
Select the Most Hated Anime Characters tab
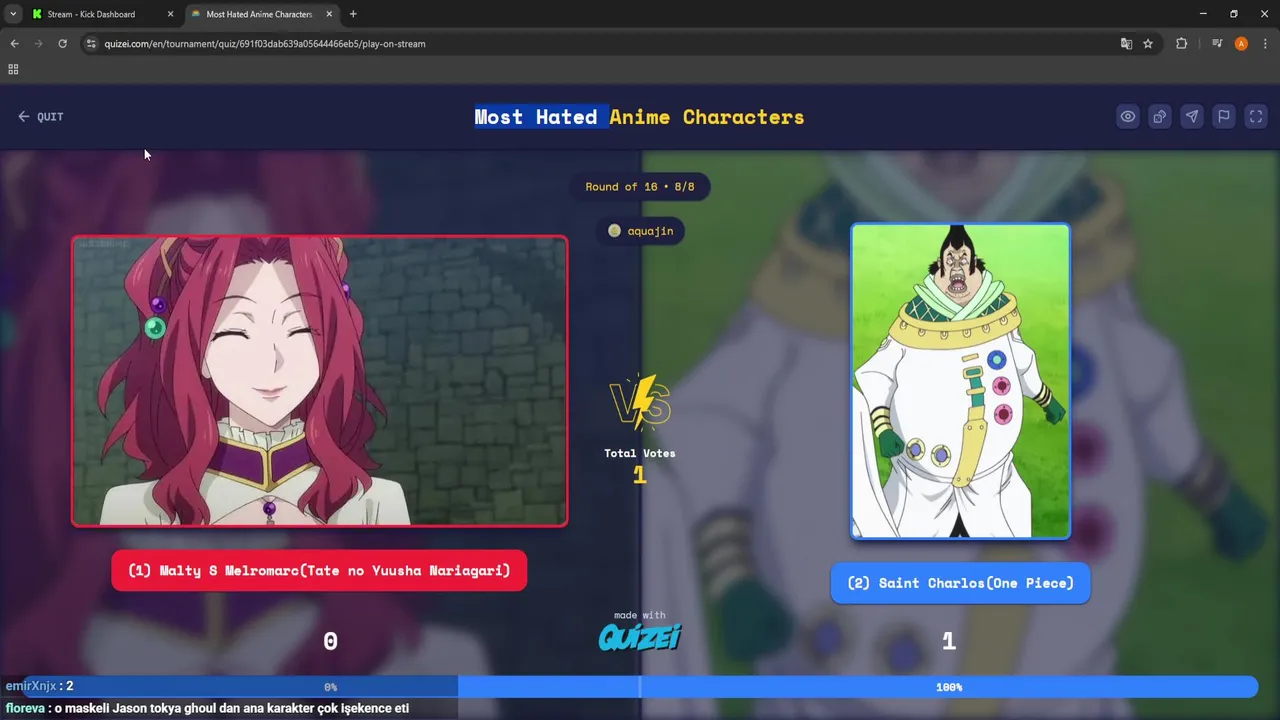pyautogui.click(x=259, y=14)
